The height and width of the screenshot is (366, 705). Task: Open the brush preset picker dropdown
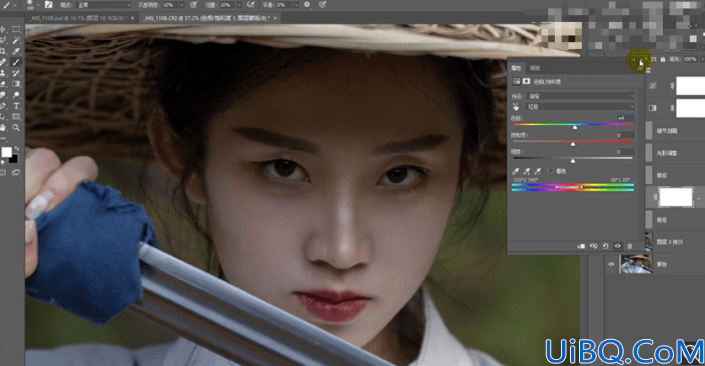tap(37, 4)
